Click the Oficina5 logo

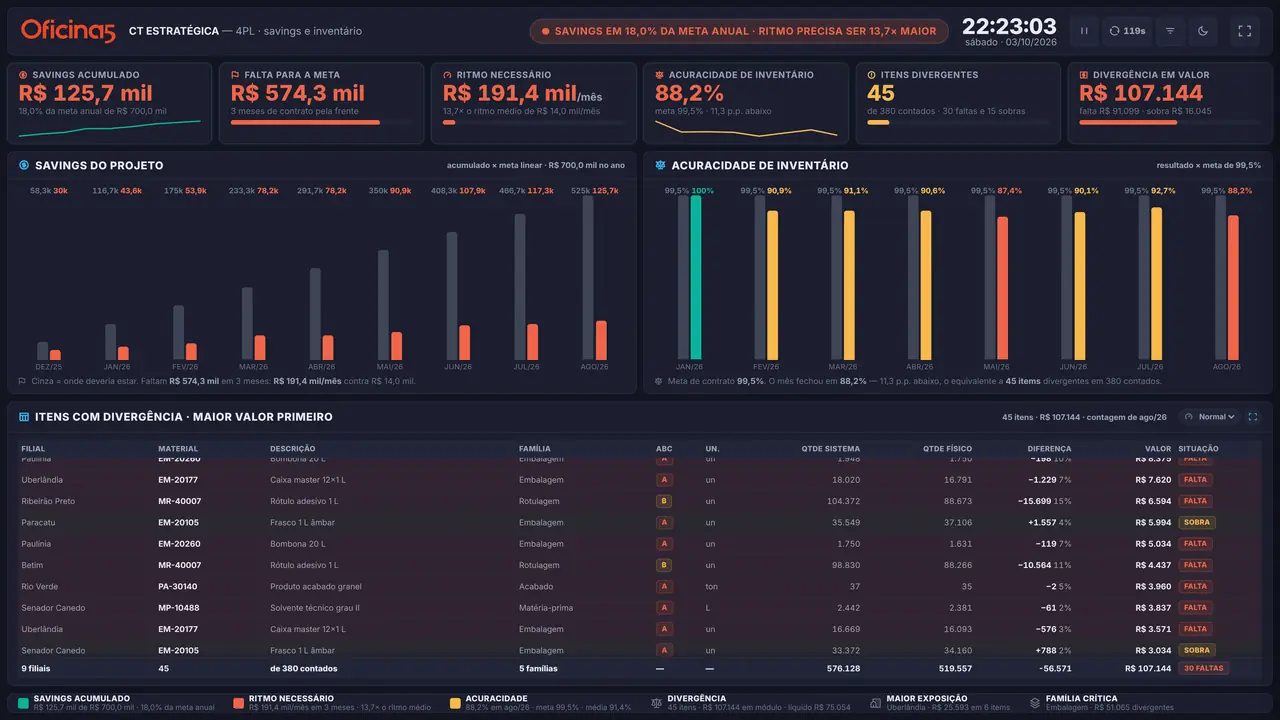pyautogui.click(x=68, y=31)
